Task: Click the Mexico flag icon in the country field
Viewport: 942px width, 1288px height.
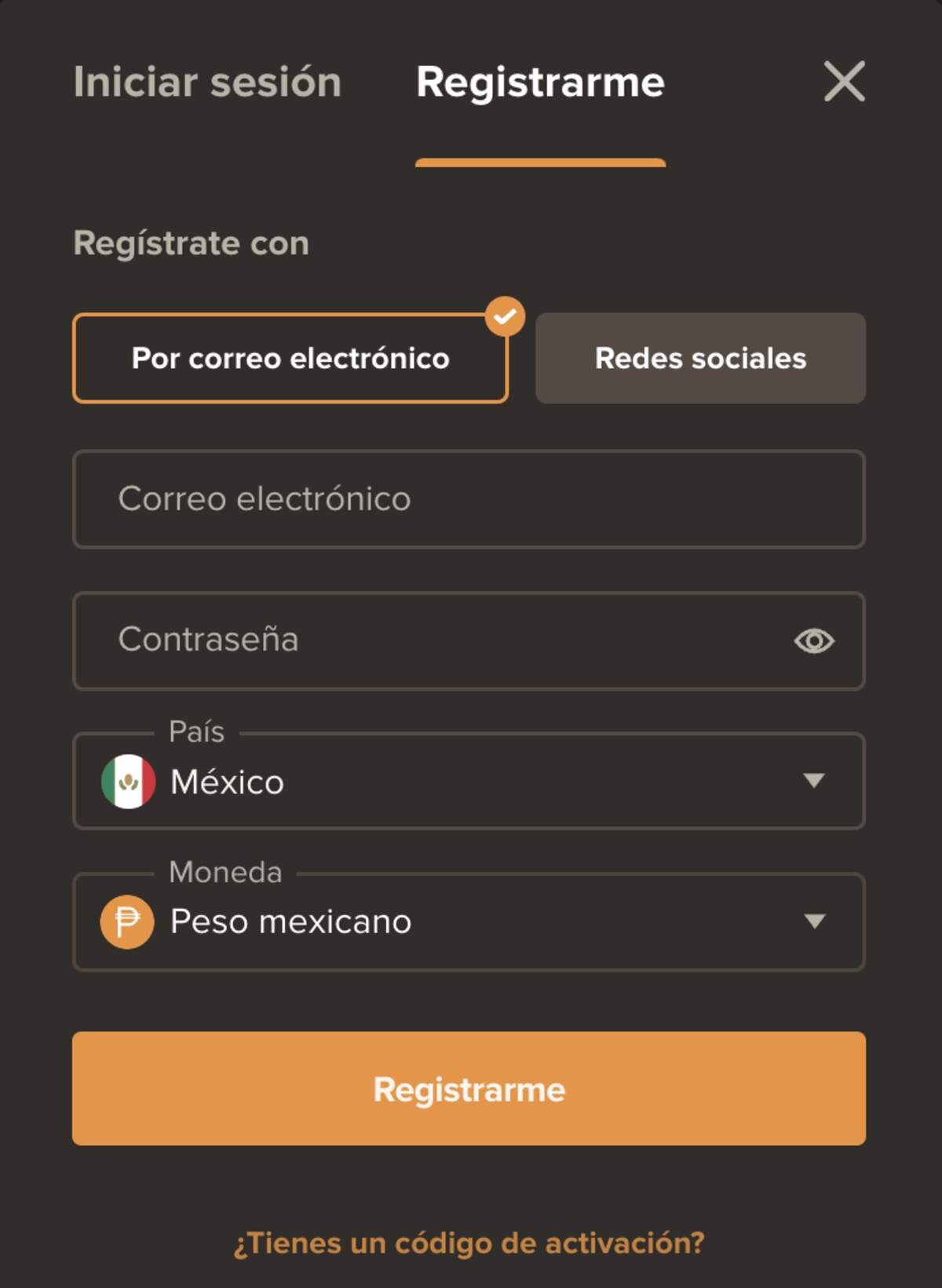Action: [x=129, y=781]
